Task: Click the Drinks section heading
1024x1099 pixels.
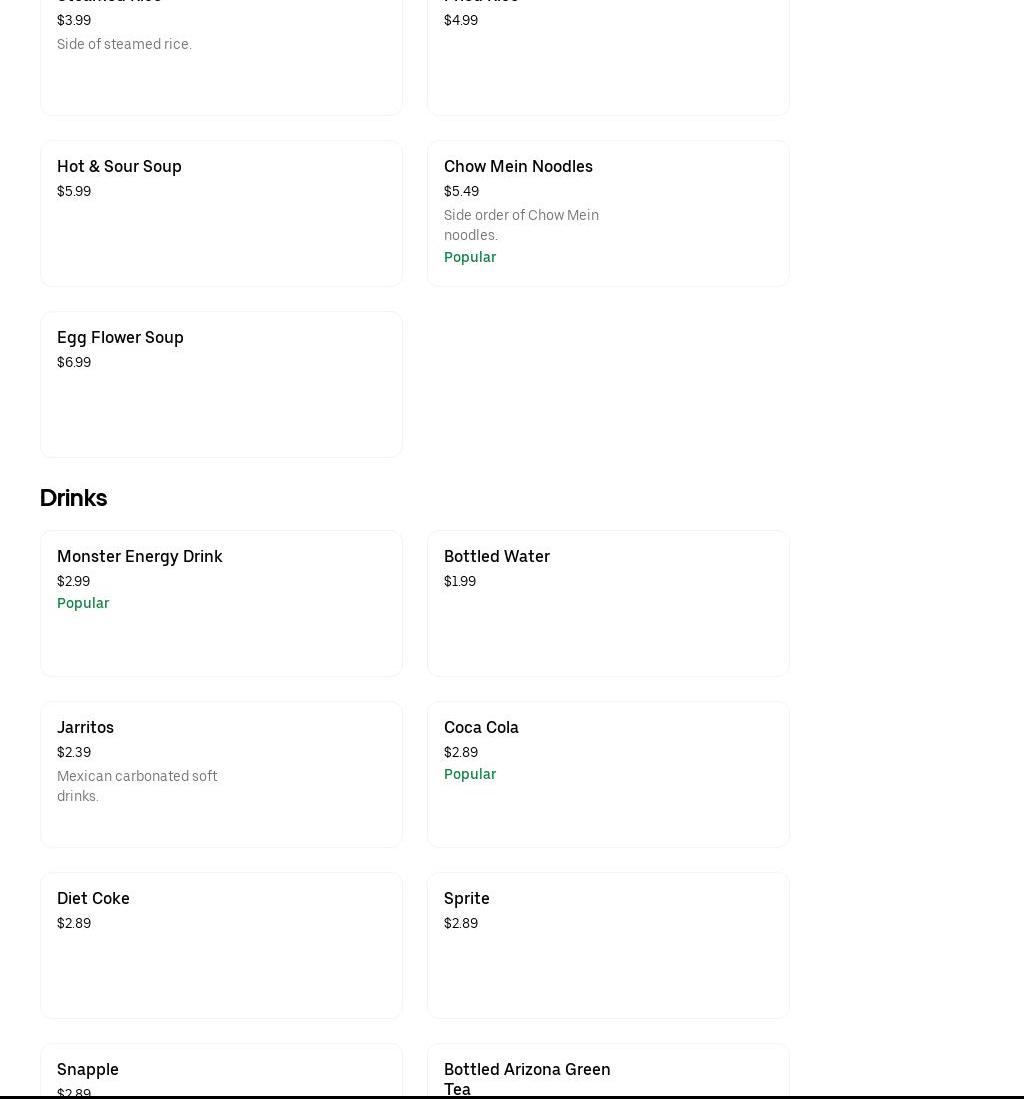Action: (73, 498)
